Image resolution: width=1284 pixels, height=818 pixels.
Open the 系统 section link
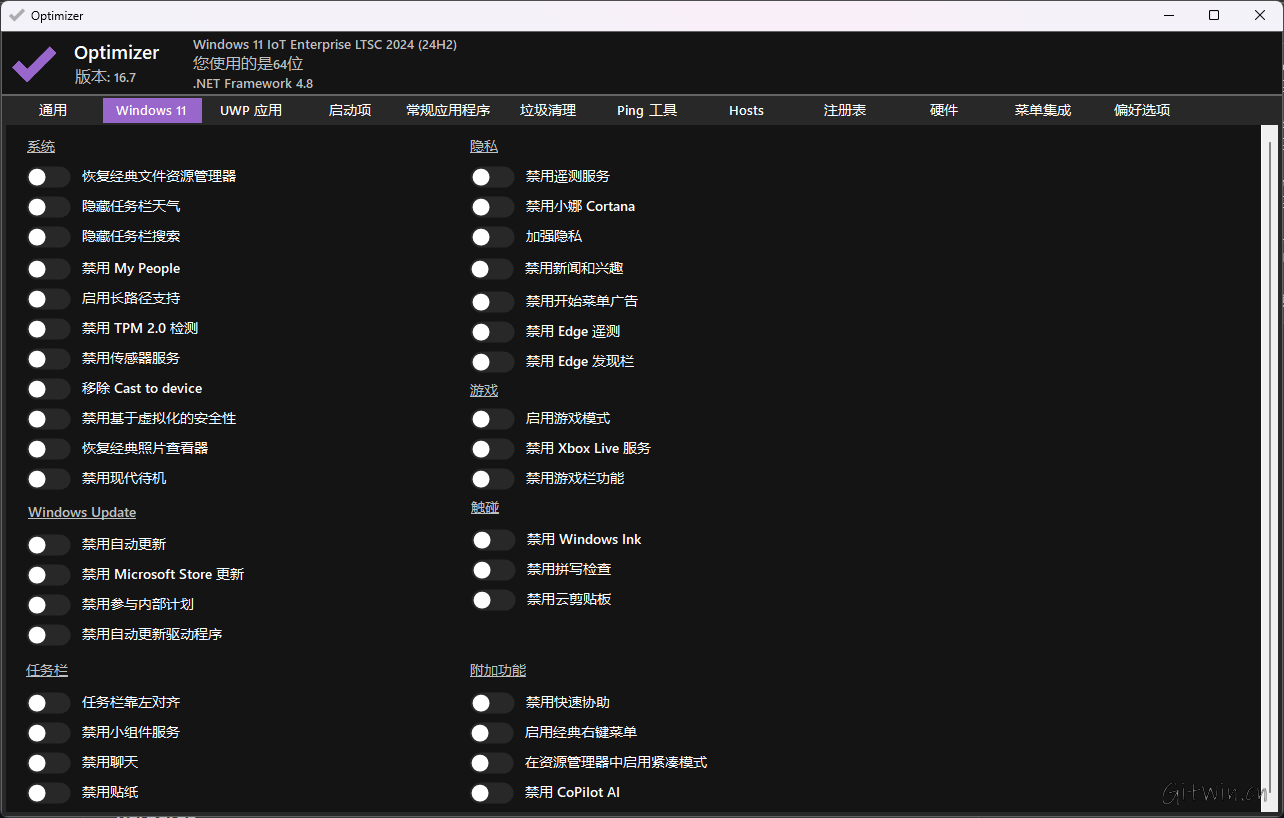tap(41, 146)
